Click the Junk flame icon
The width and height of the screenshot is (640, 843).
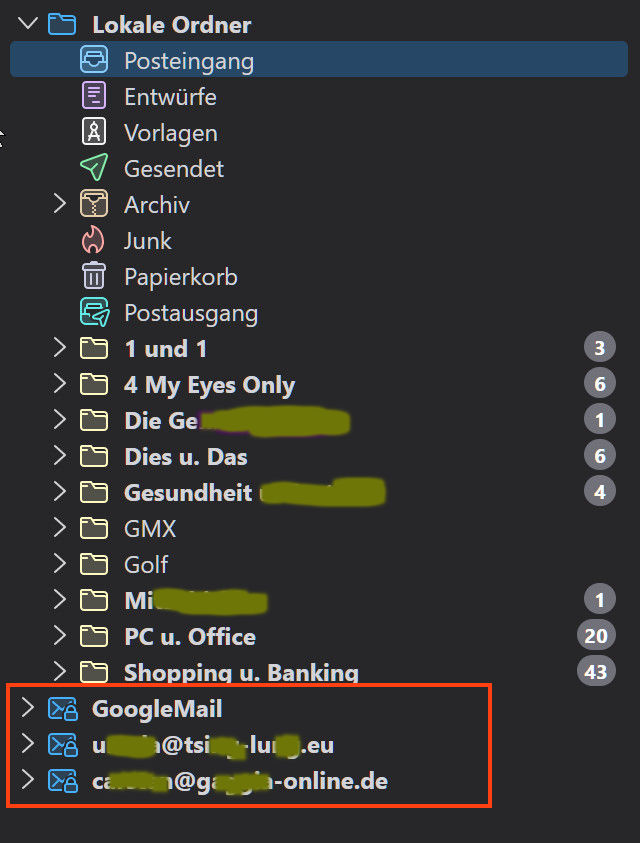93,240
